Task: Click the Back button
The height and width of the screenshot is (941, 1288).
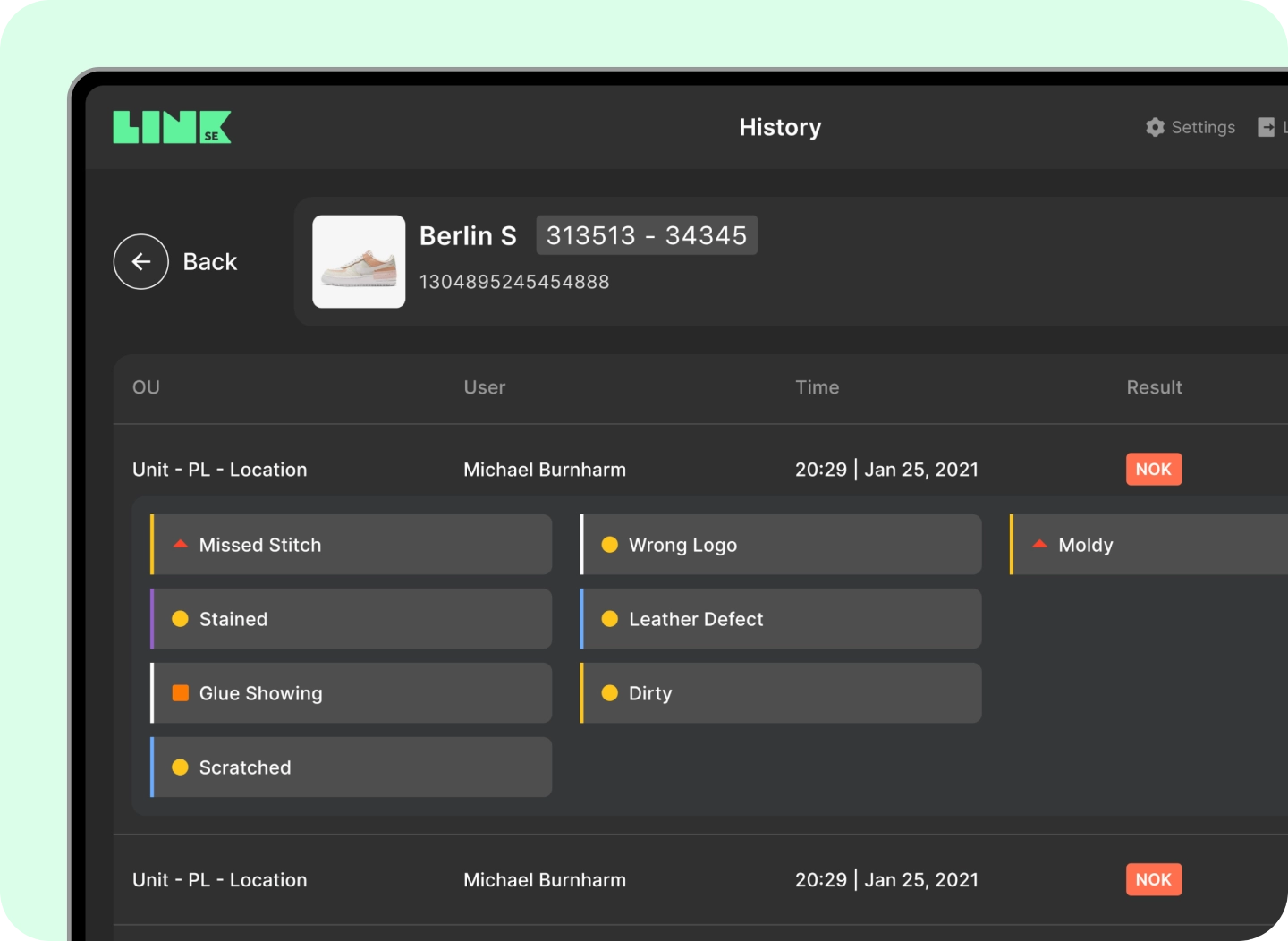Action: [x=209, y=261]
